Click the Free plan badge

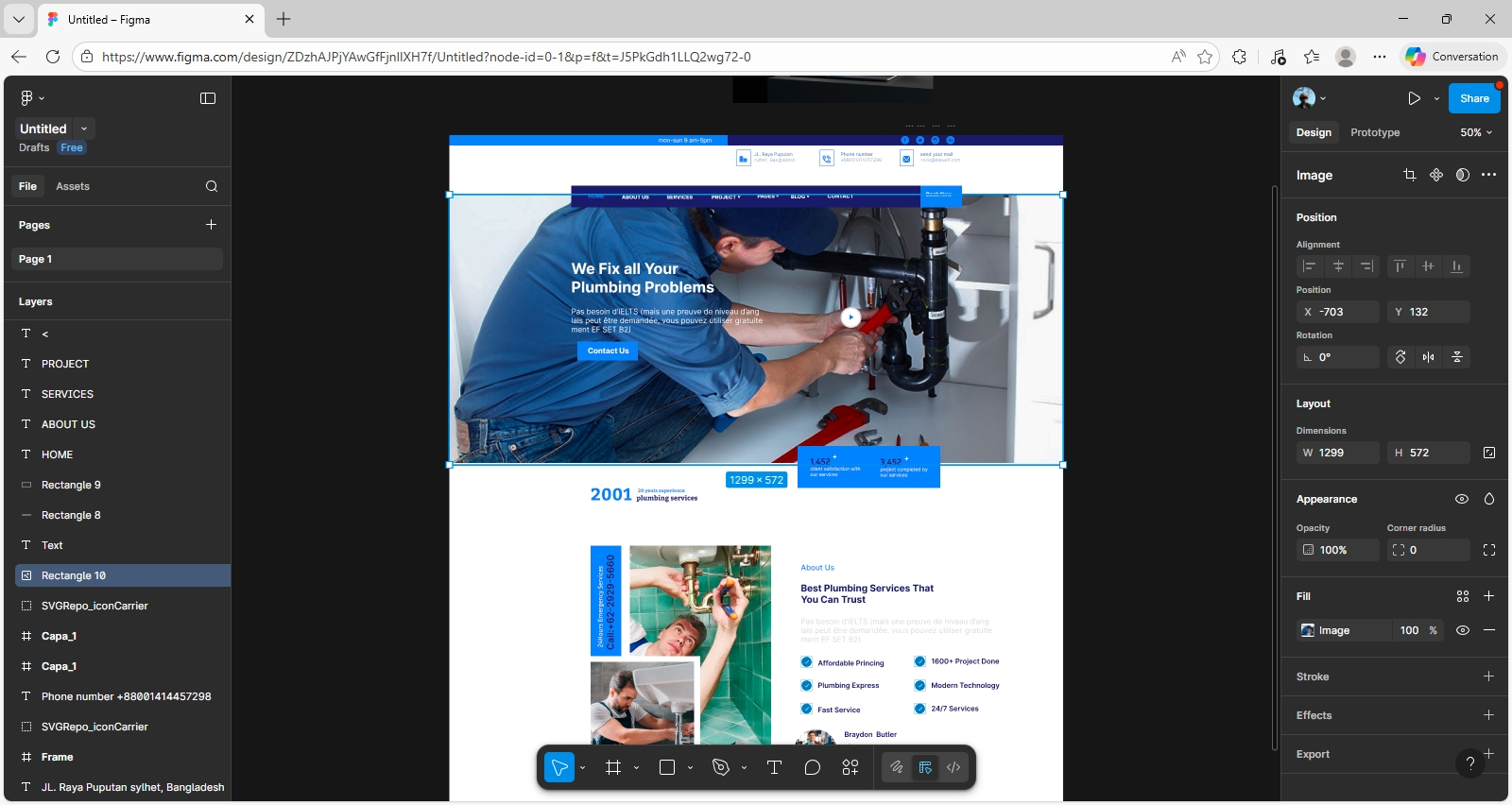coord(72,147)
